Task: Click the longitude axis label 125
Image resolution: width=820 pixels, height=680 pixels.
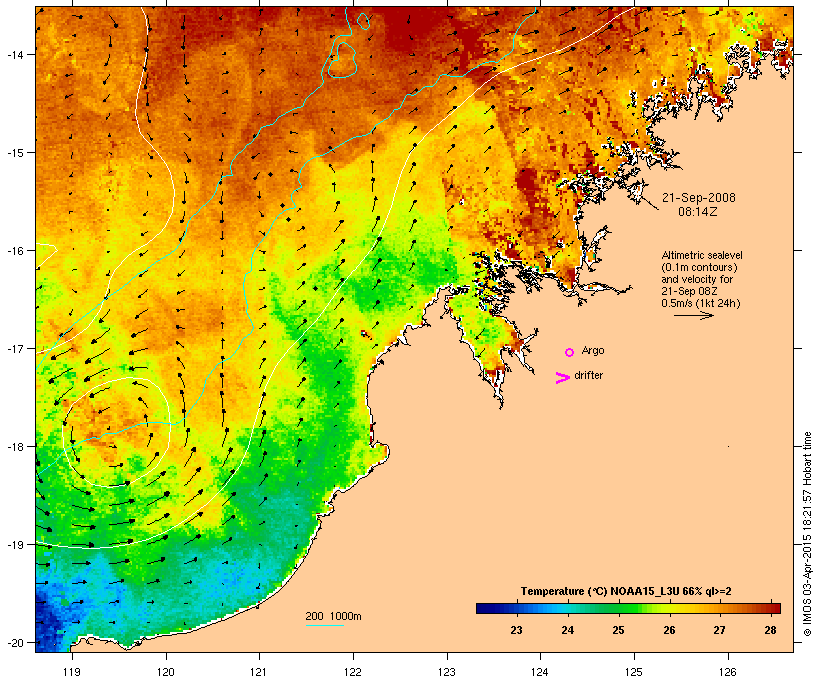Action: [x=634, y=672]
